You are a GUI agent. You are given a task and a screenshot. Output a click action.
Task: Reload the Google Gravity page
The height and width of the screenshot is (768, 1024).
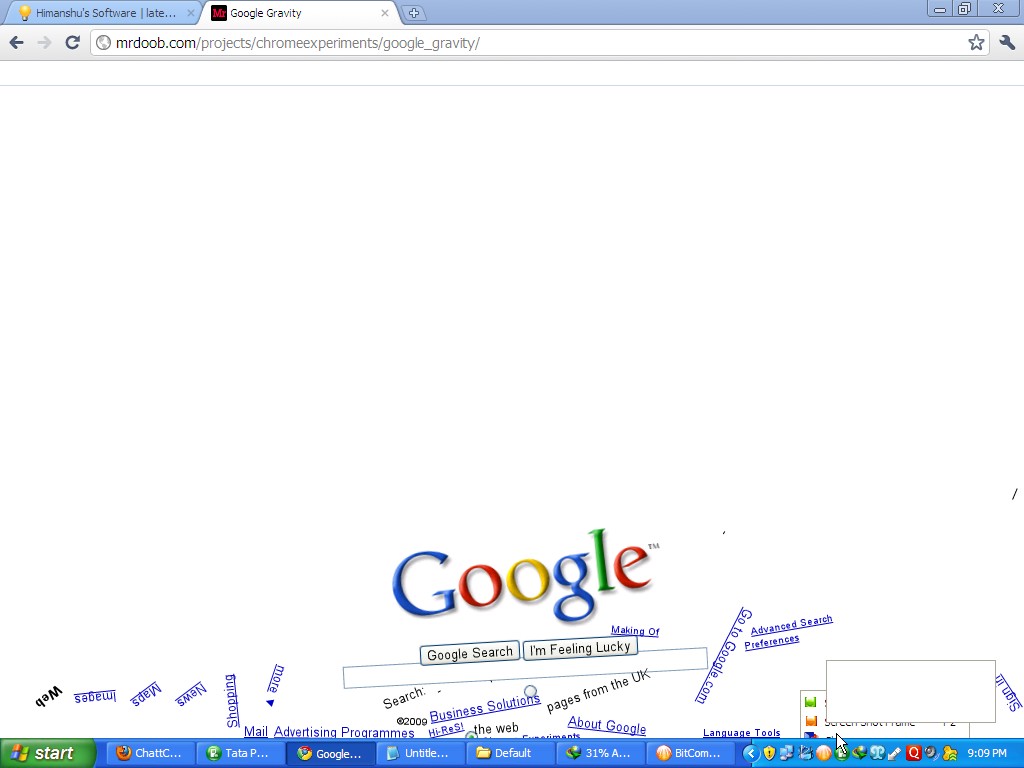click(72, 43)
